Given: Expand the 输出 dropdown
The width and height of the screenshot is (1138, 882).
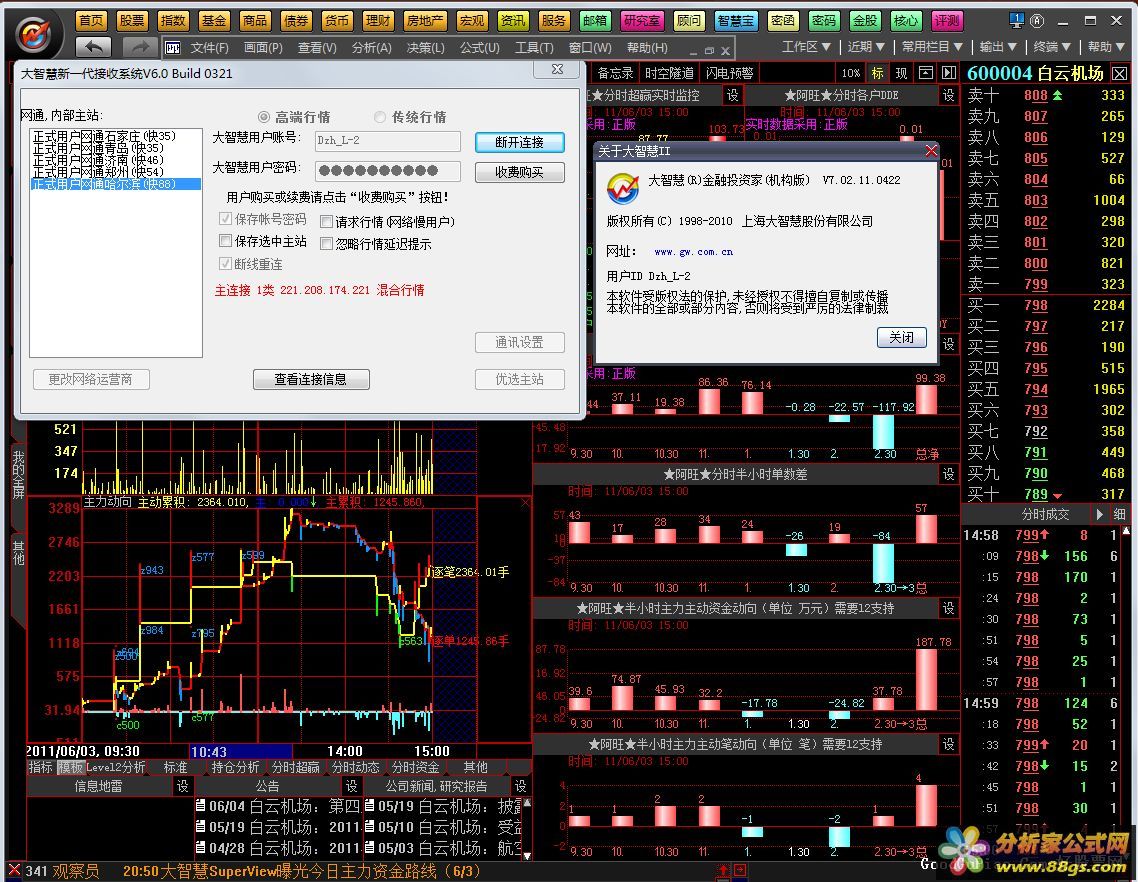Looking at the screenshot, I should (x=997, y=47).
